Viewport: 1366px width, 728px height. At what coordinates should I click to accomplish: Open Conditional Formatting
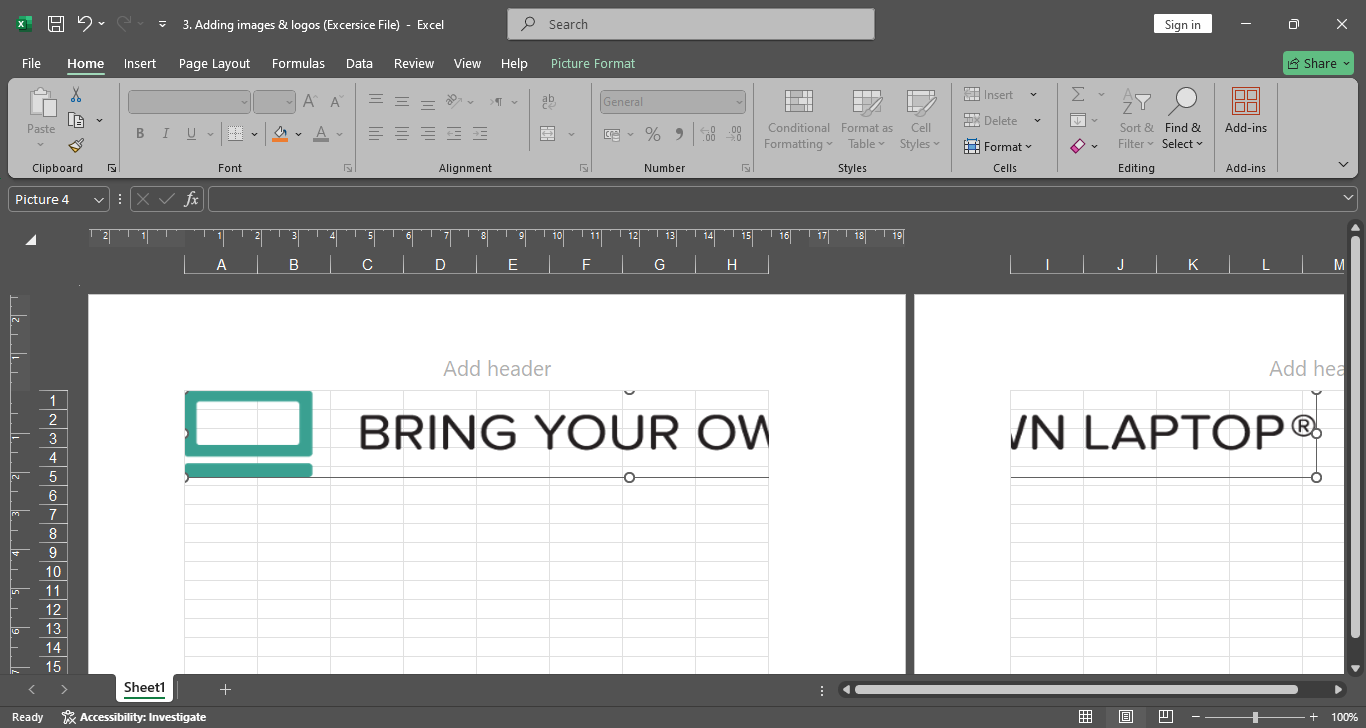coord(798,120)
